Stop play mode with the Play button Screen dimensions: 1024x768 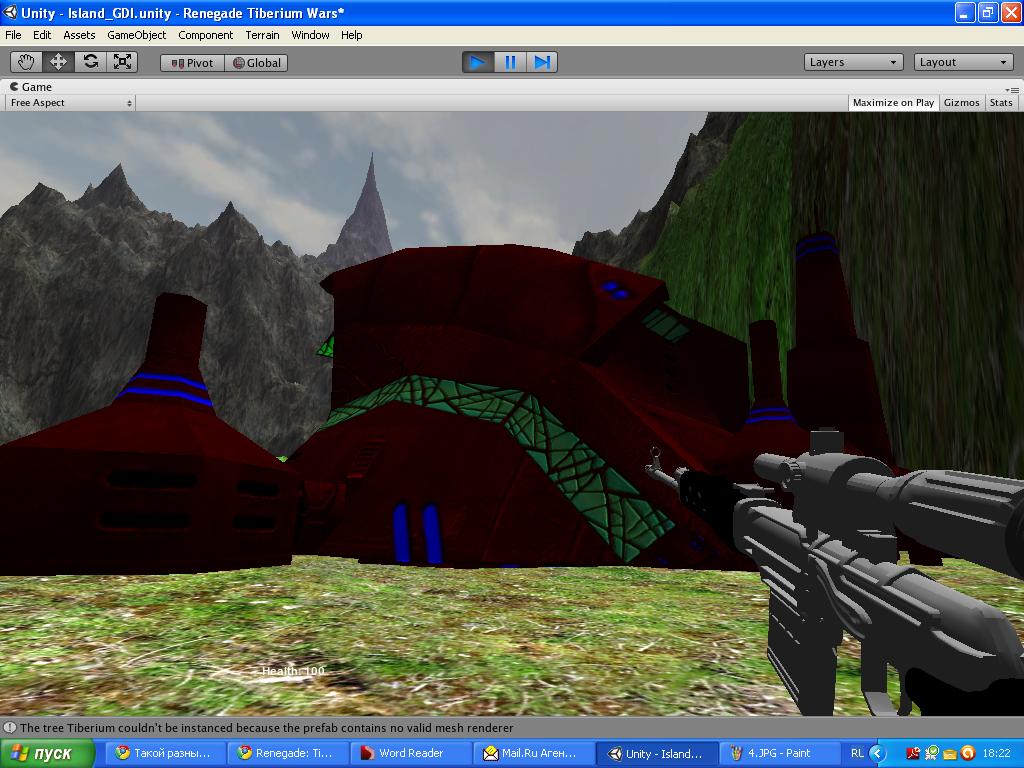(478, 62)
